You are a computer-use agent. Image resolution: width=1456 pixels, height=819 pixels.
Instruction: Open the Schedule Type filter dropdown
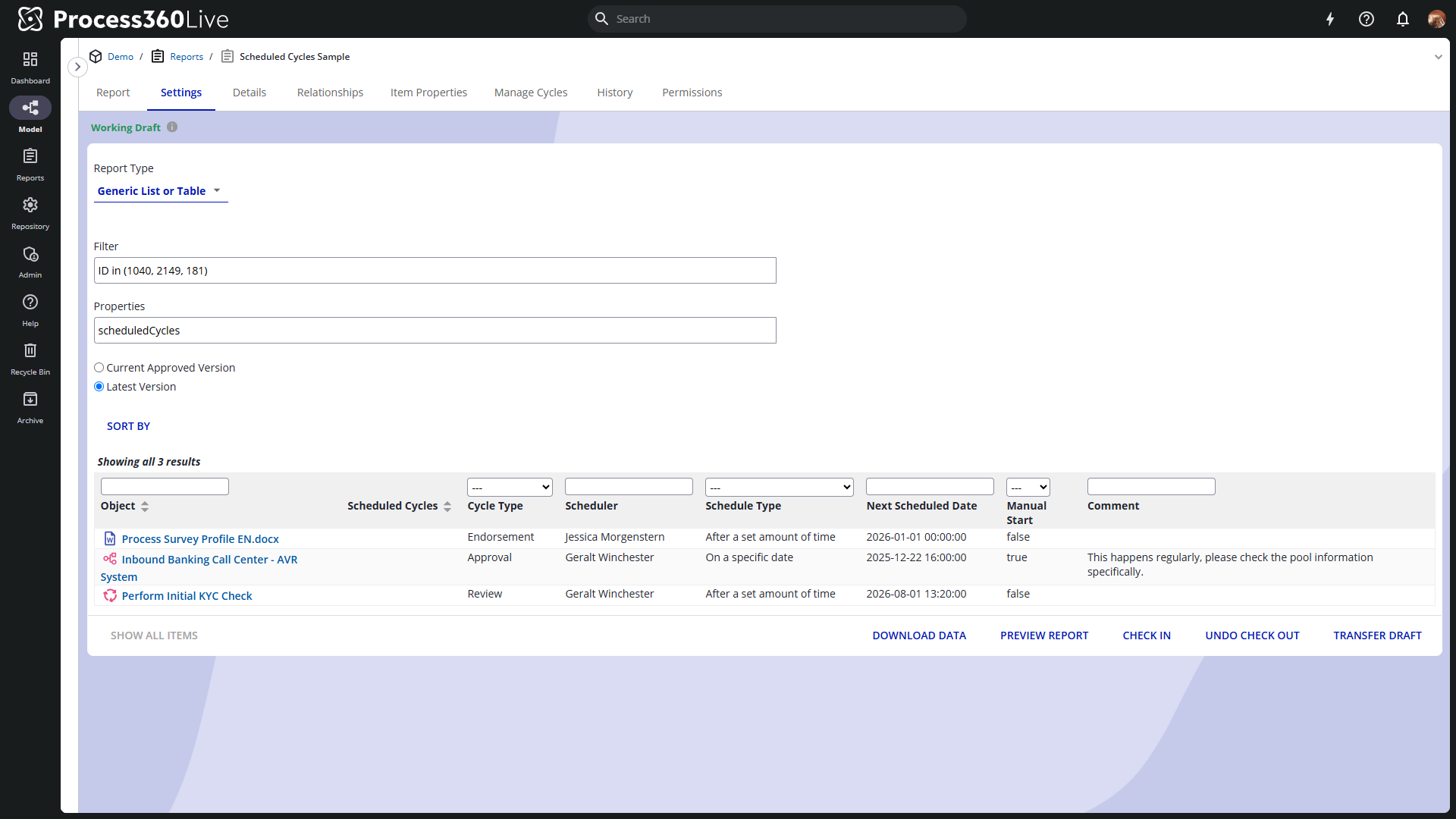coord(779,488)
